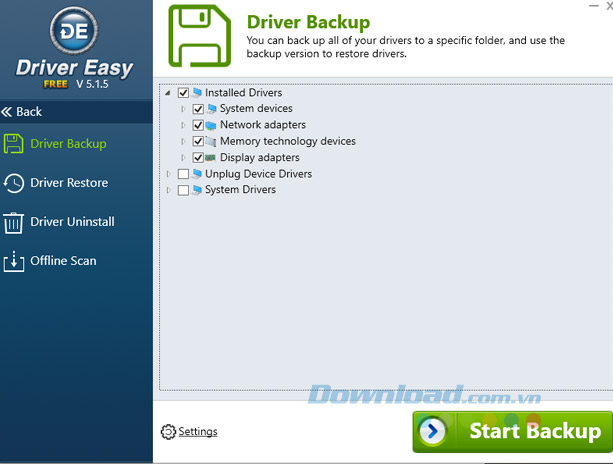613x464 pixels.
Task: Uncheck the System devices checkbox
Action: [198, 109]
